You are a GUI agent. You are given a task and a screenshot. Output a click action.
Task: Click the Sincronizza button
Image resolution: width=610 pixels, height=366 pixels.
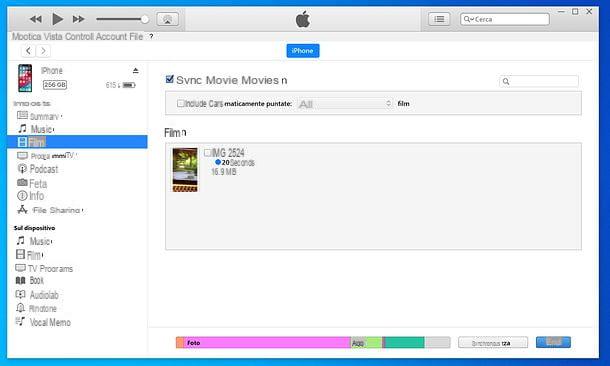coord(493,343)
